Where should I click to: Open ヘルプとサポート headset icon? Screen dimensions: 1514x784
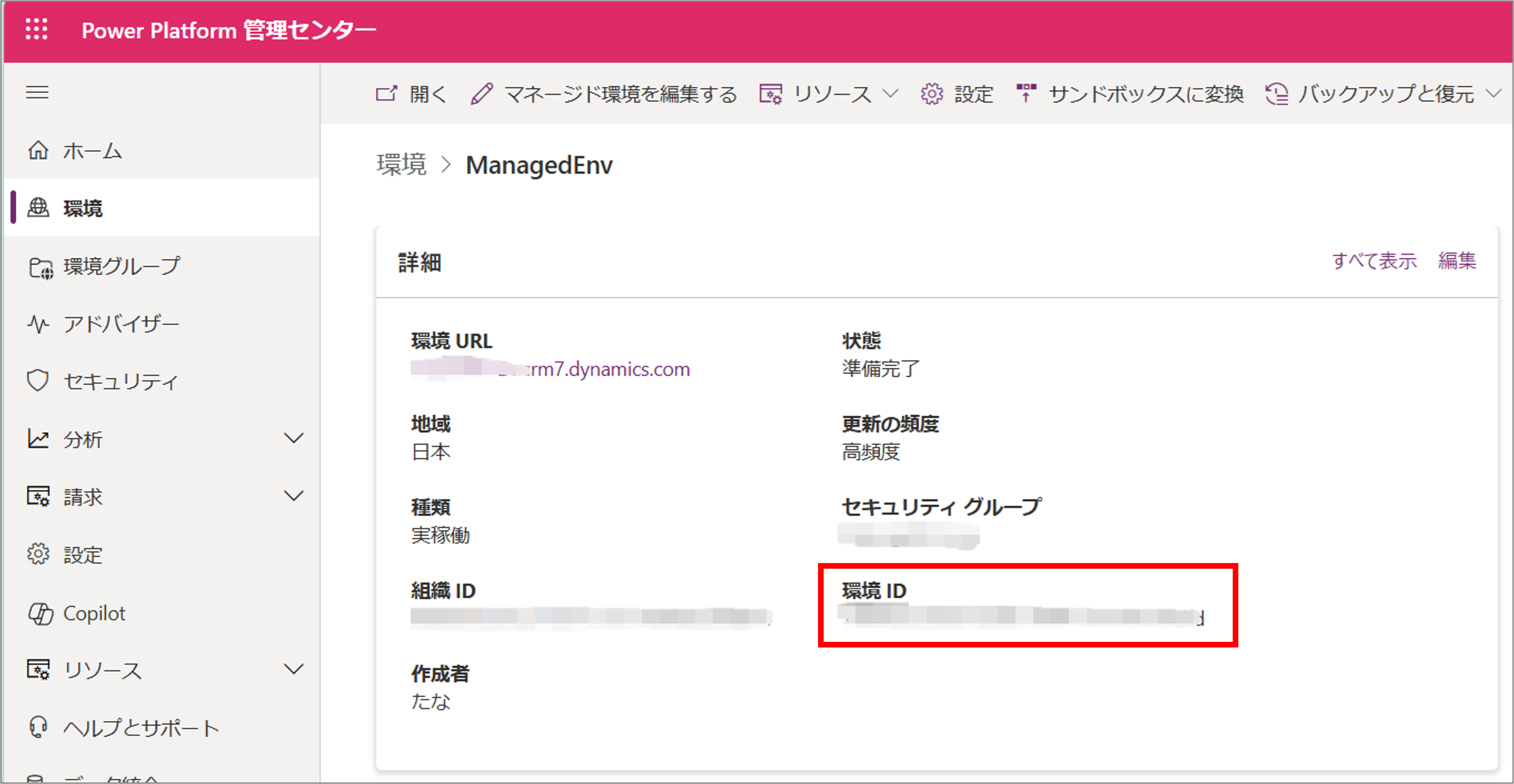(38, 727)
